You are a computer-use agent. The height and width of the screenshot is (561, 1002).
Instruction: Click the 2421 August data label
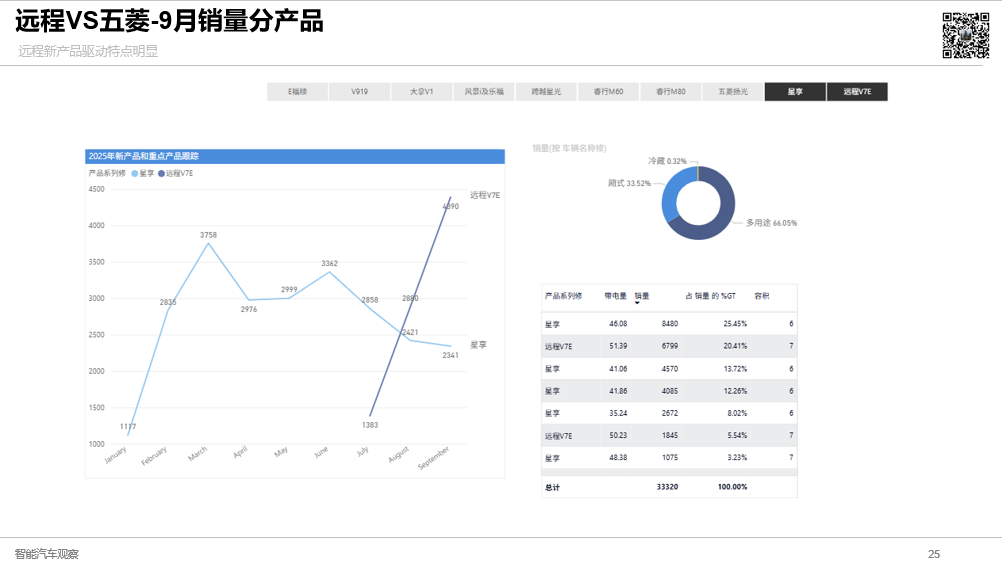pyautogui.click(x=410, y=332)
